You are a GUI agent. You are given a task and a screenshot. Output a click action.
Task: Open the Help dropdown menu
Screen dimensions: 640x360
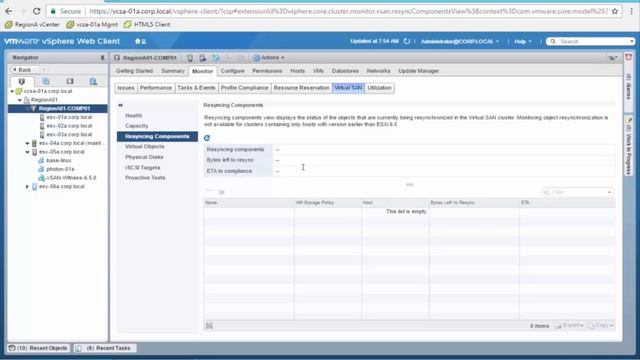click(x=522, y=41)
